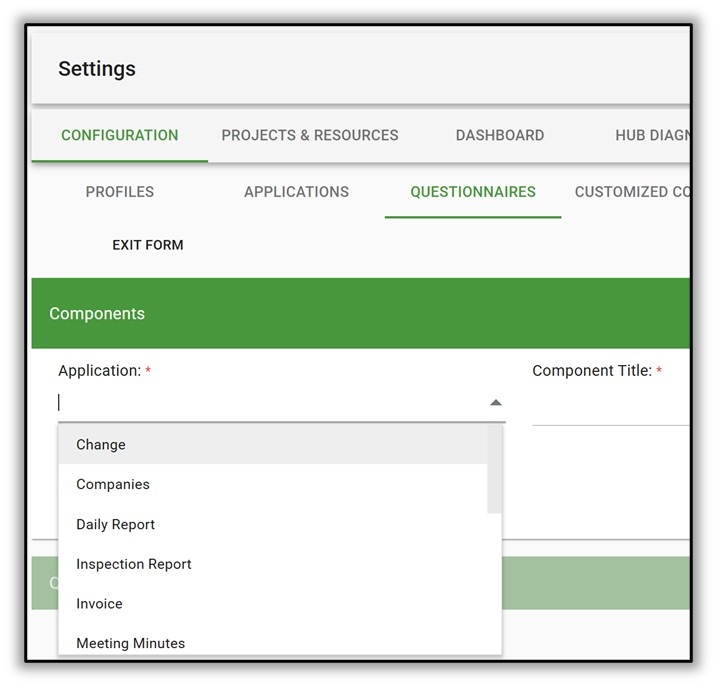The width and height of the screenshot is (717, 686).
Task: Switch to the Configuration tab
Action: coord(120,136)
